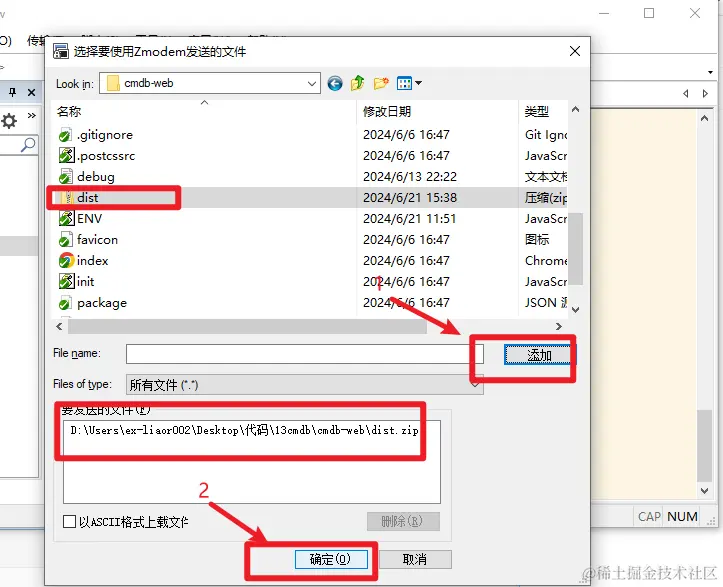Click the File name input field
Screen dimensions: 723x587
click(x=304, y=354)
